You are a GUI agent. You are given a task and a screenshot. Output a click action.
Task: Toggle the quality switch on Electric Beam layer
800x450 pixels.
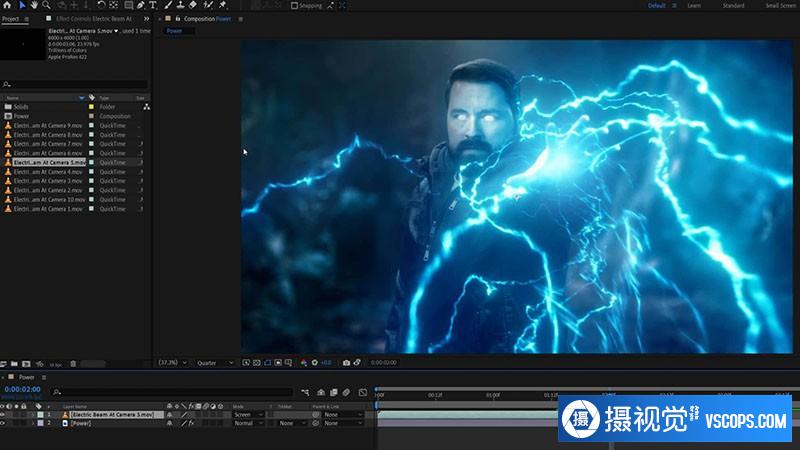[184, 415]
